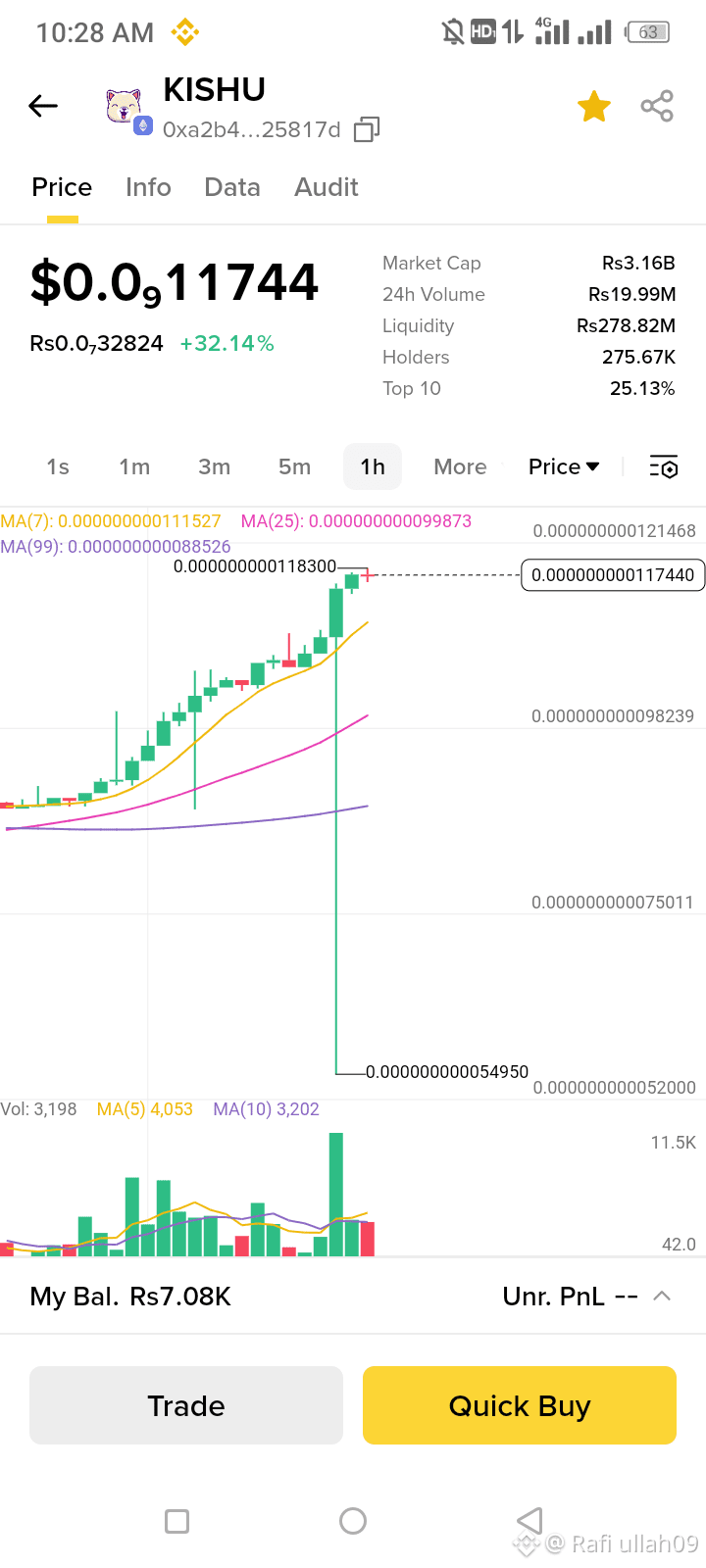This screenshot has height=1568, width=706.
Task: Switch to the Price tab
Action: click(62, 187)
